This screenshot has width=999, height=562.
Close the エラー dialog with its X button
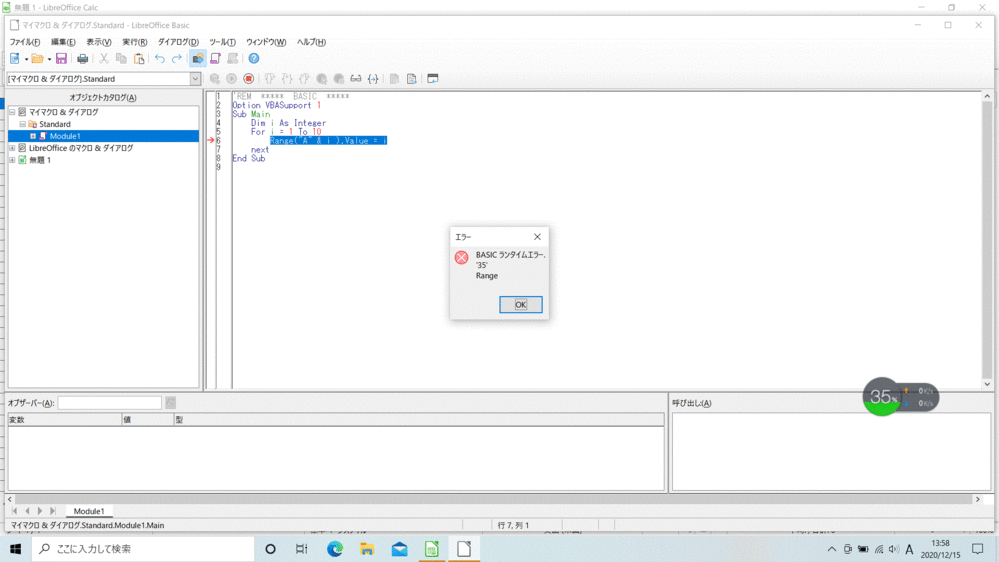(537, 237)
